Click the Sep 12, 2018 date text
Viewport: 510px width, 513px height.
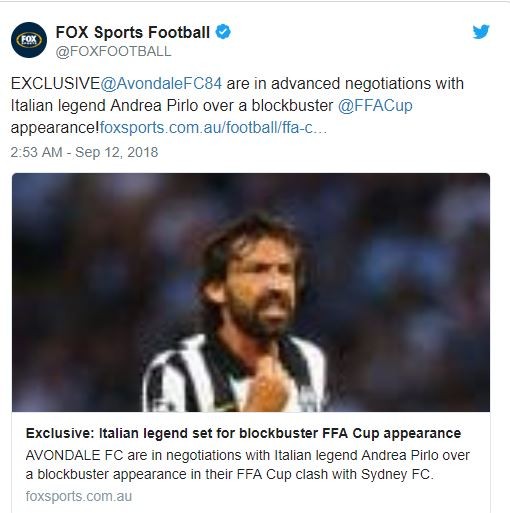coord(117,152)
